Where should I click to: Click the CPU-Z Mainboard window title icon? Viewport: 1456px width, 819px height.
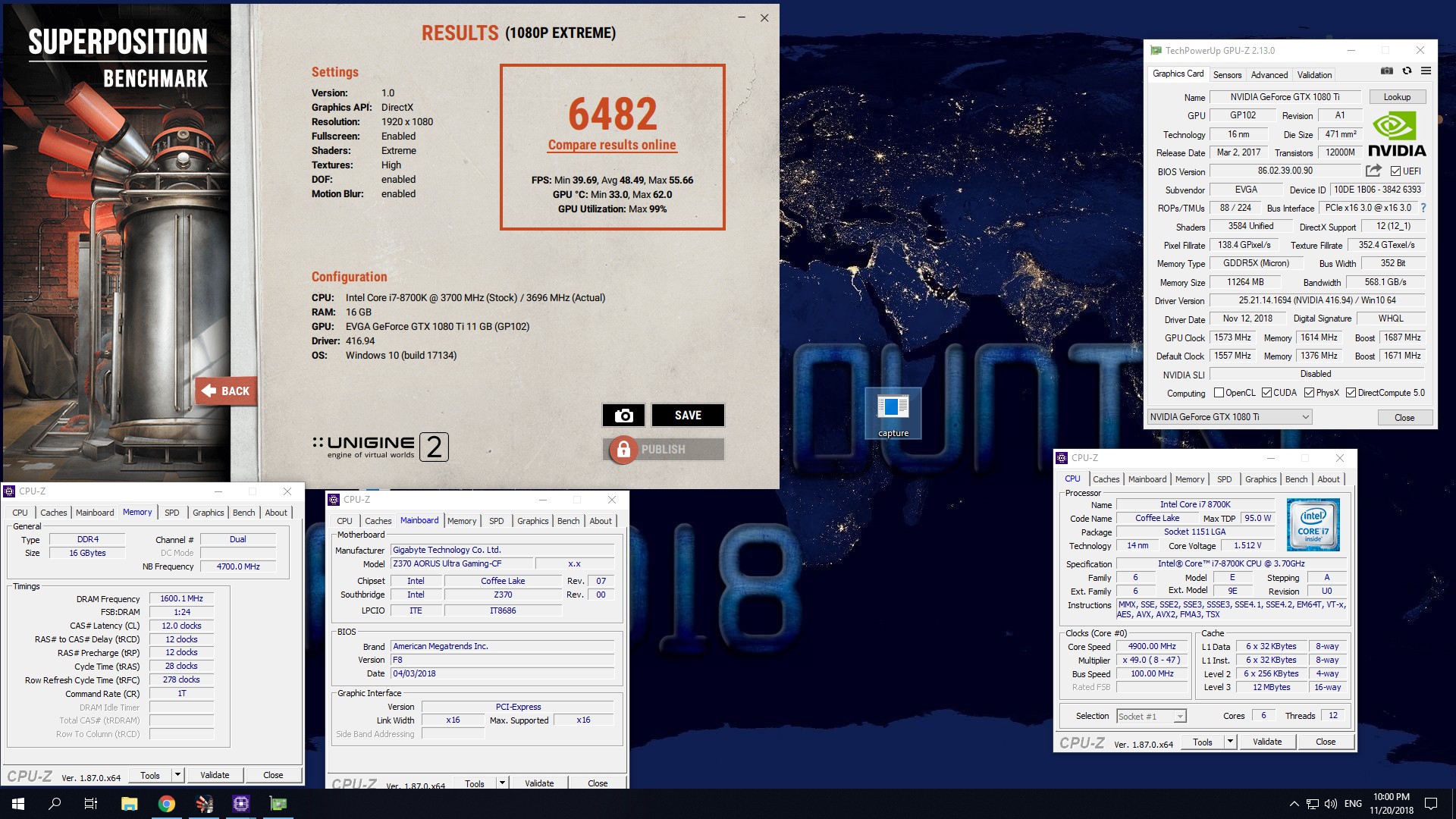point(334,500)
